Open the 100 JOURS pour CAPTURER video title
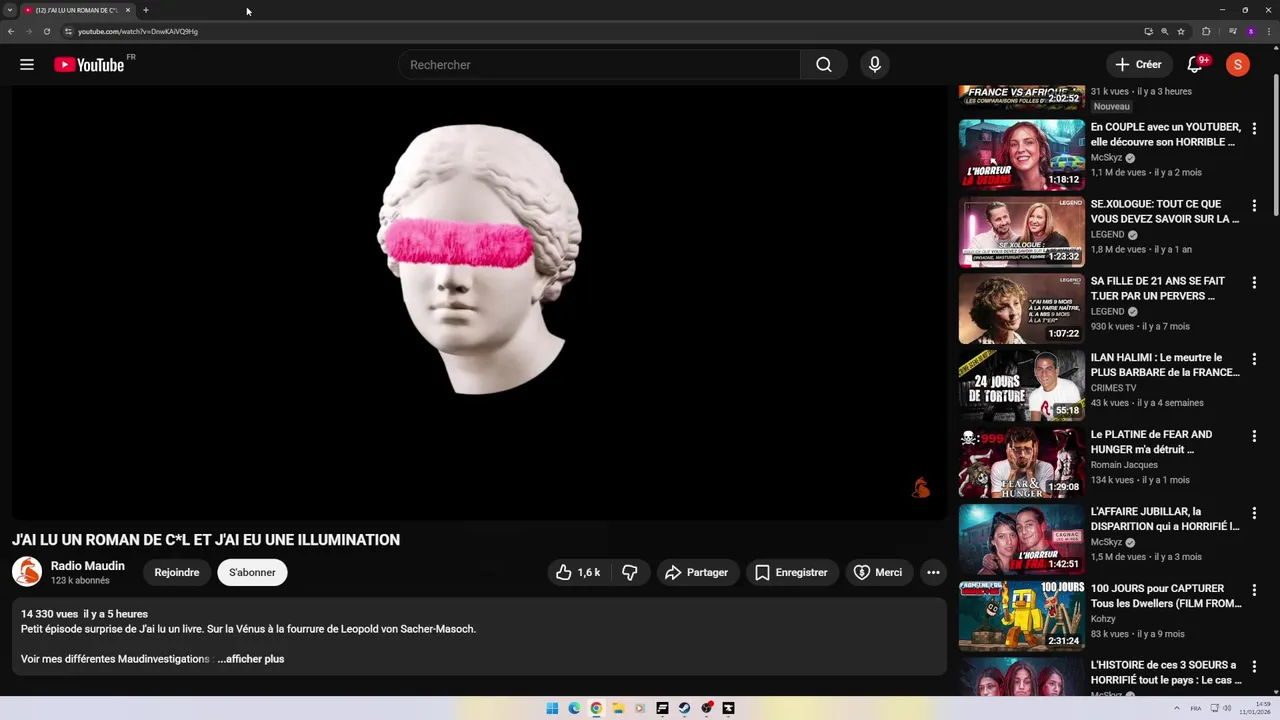The image size is (1280, 720). [1166, 596]
